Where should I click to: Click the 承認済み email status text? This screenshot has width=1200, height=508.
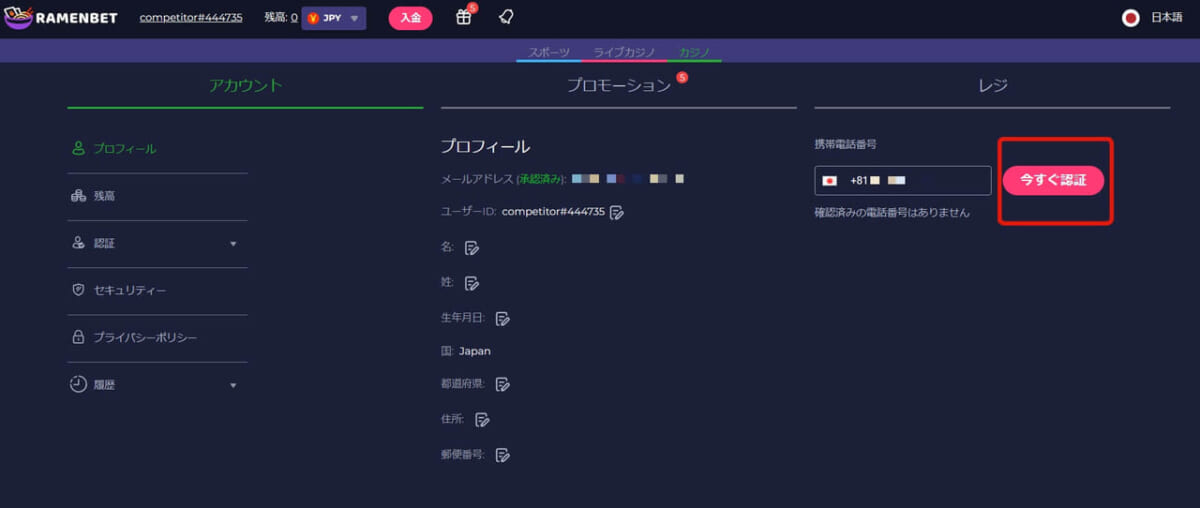pyautogui.click(x=540, y=179)
